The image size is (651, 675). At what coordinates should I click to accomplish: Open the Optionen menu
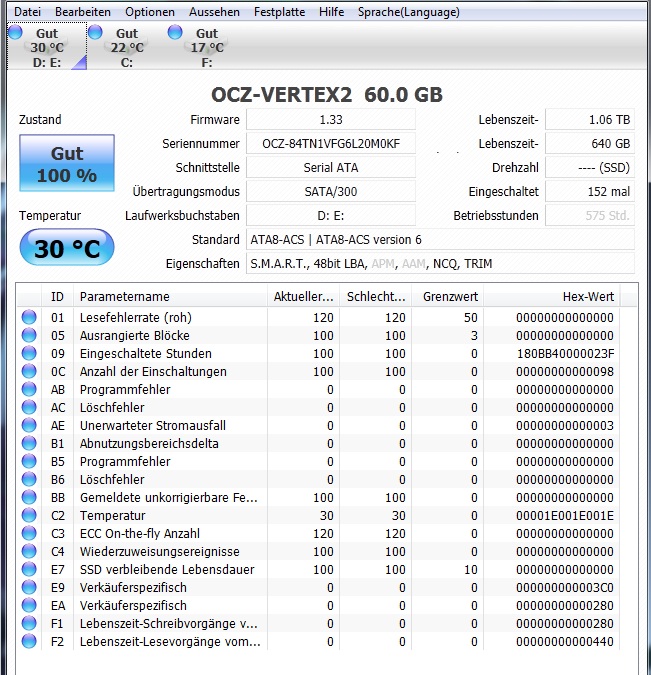150,12
